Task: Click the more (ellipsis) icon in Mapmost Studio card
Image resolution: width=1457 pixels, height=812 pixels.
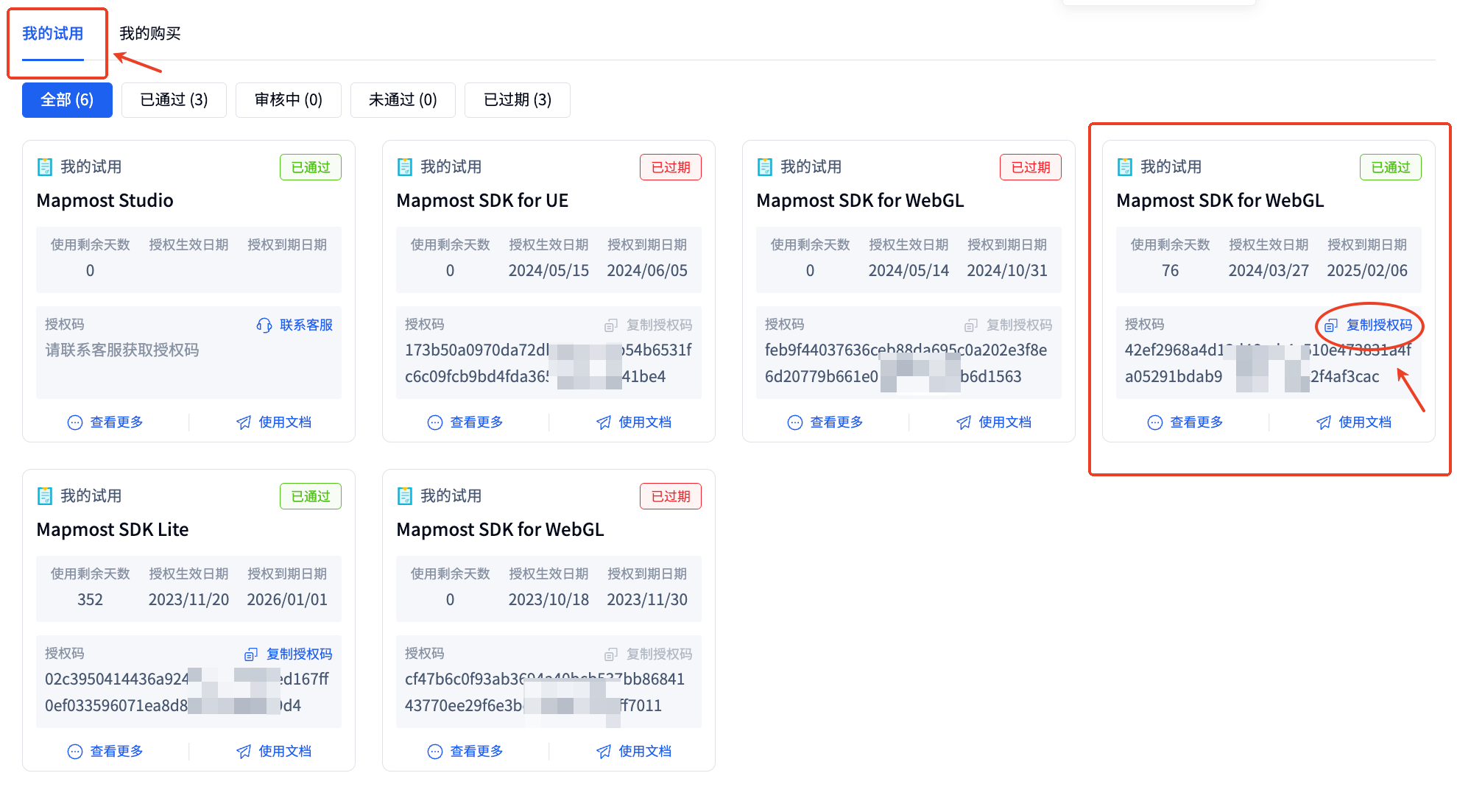Action: pos(75,423)
